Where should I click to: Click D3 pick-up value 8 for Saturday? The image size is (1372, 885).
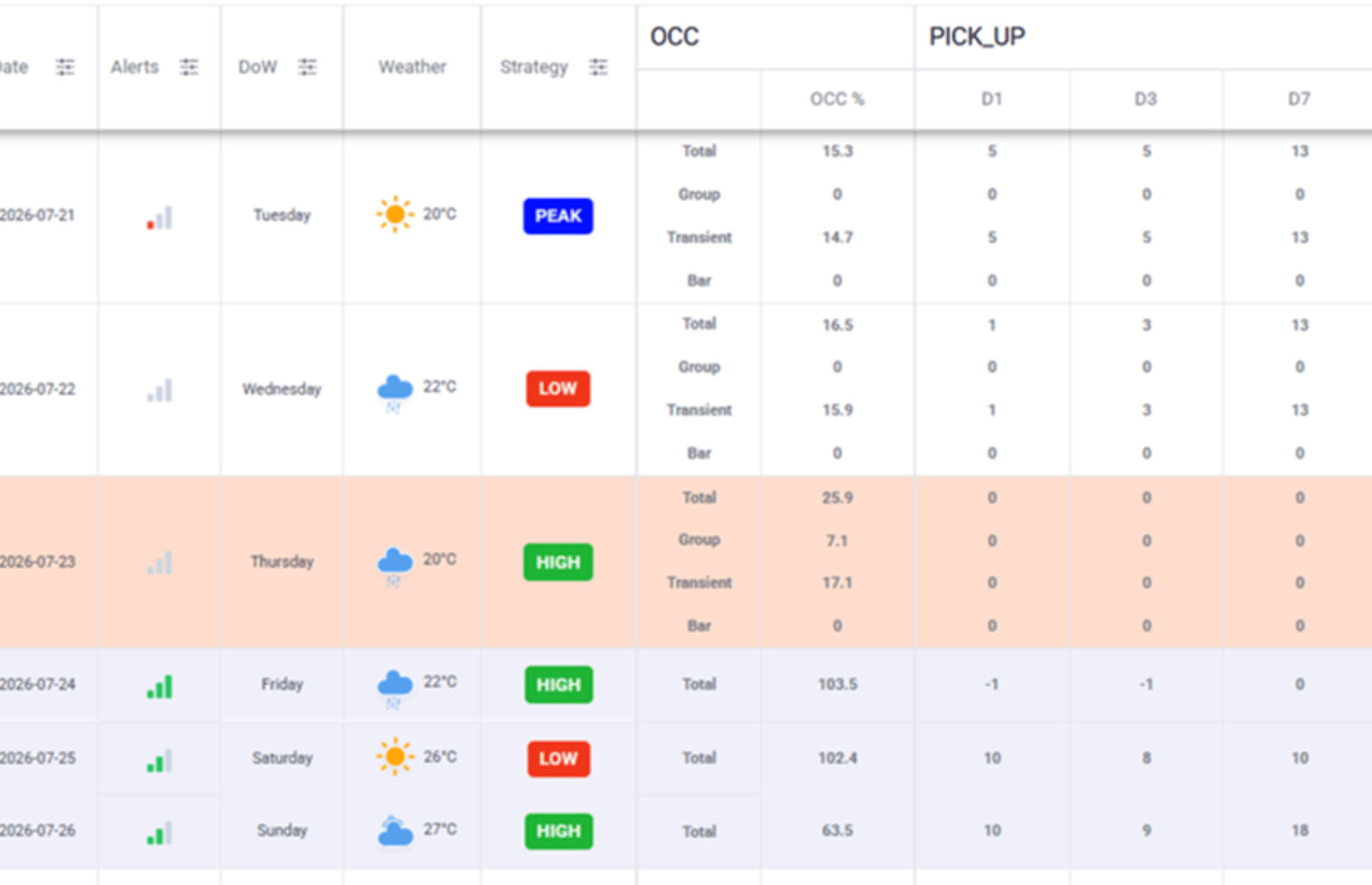[x=1146, y=758]
